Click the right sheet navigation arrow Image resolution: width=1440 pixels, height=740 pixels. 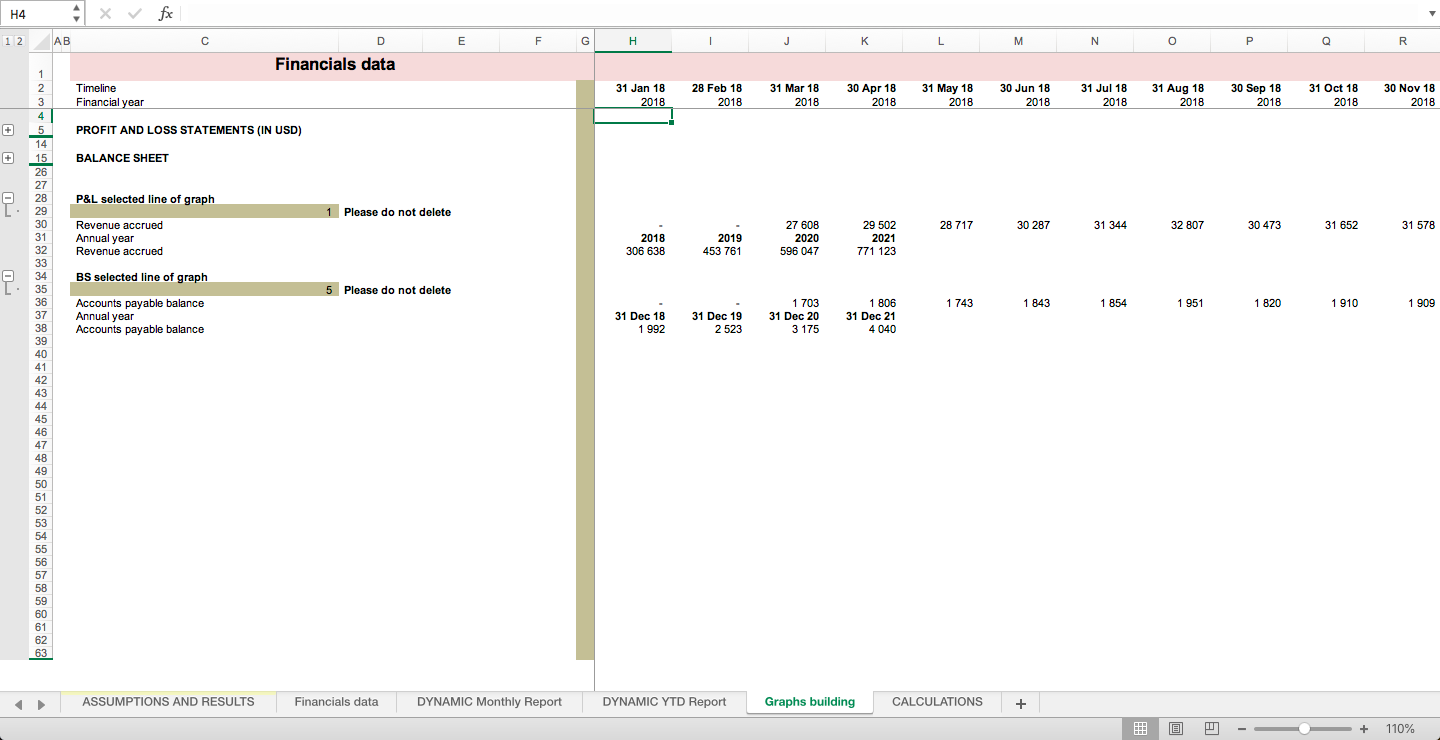(40, 703)
